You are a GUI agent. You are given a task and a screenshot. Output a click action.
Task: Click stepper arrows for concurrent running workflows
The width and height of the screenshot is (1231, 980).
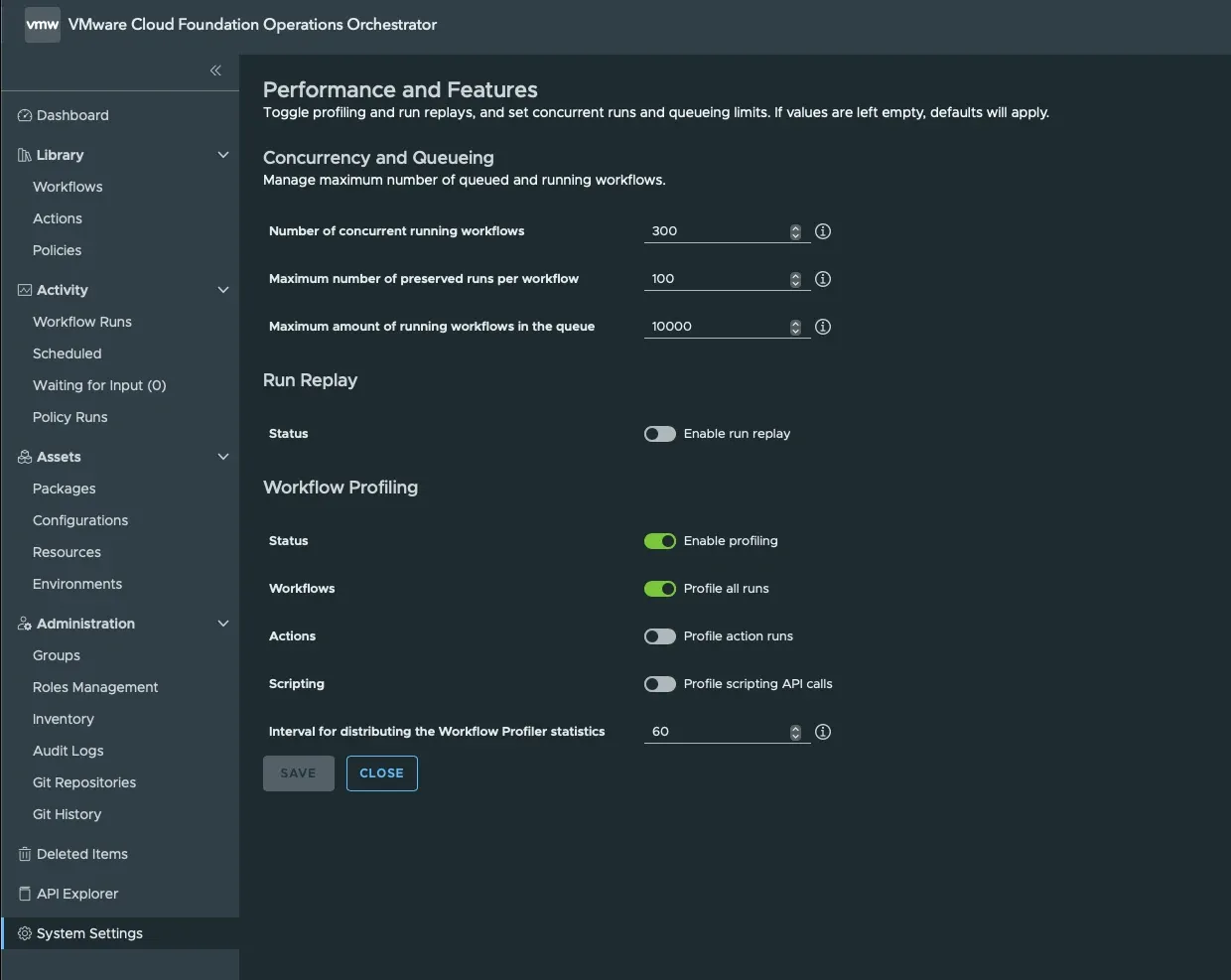[x=795, y=231]
